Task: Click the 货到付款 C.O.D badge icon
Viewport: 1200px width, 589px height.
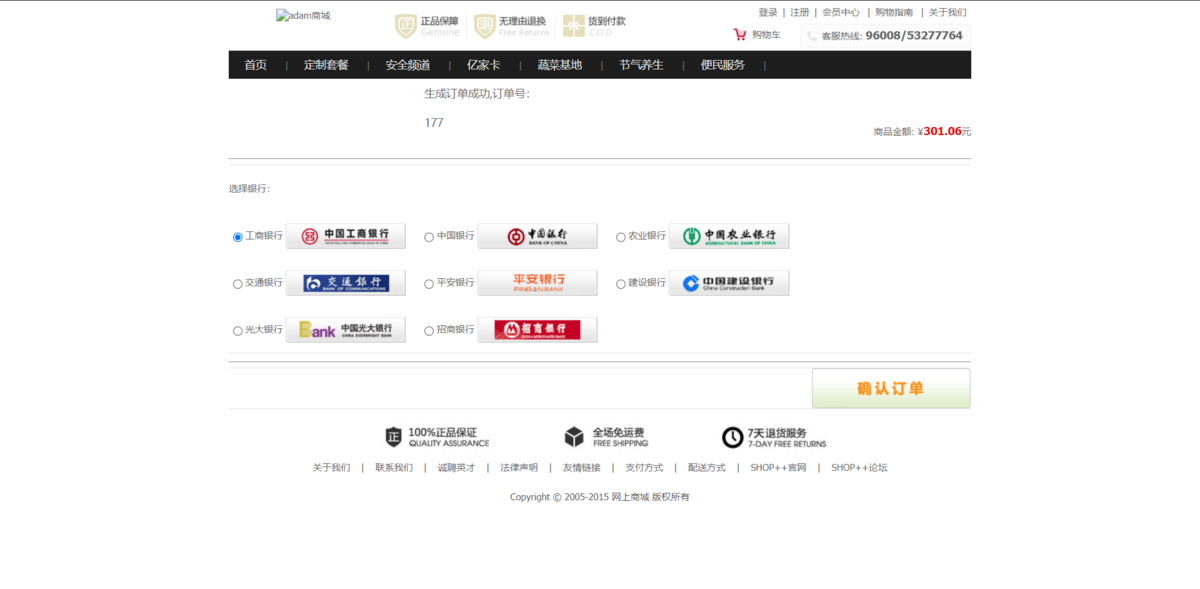Action: coord(573,26)
